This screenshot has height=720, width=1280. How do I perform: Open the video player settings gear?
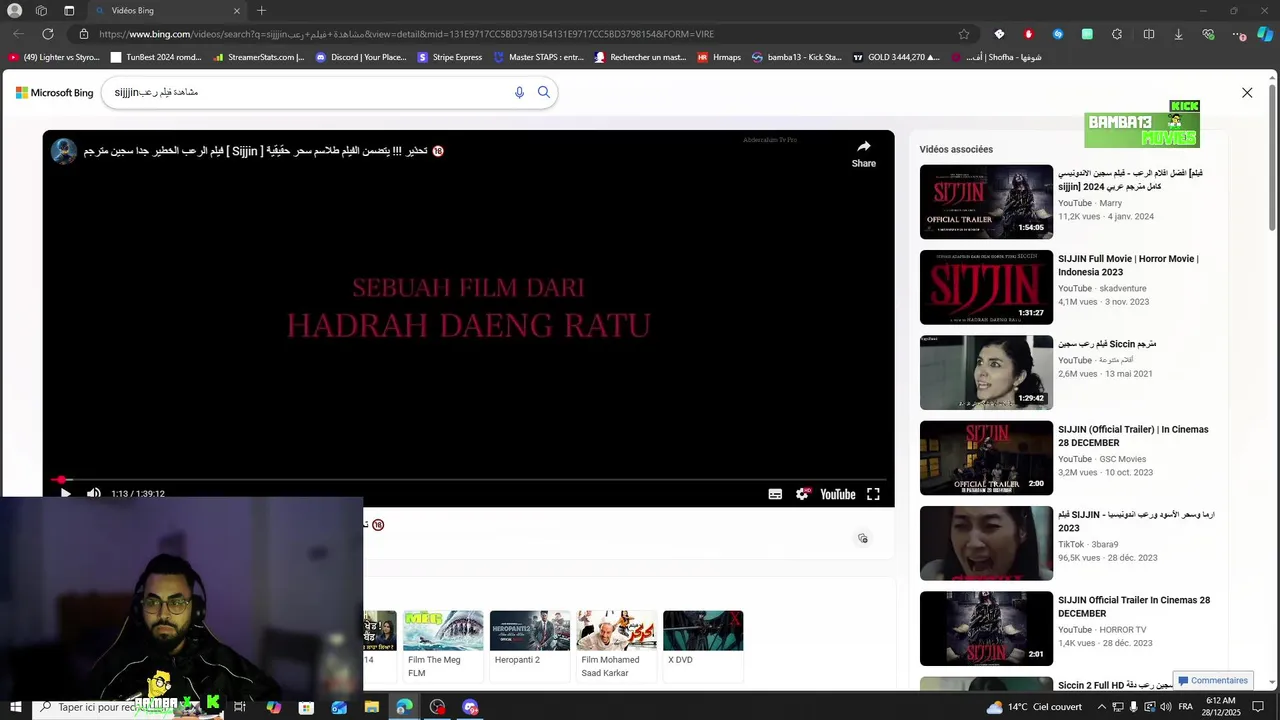[x=802, y=494]
